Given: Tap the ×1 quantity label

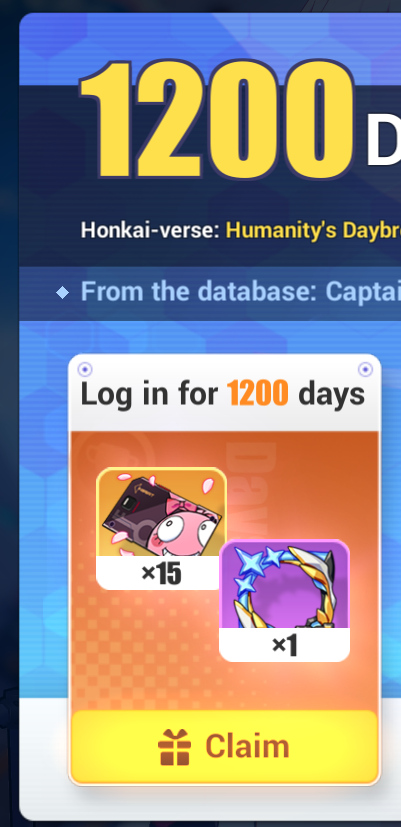Looking at the screenshot, I should point(284,645).
